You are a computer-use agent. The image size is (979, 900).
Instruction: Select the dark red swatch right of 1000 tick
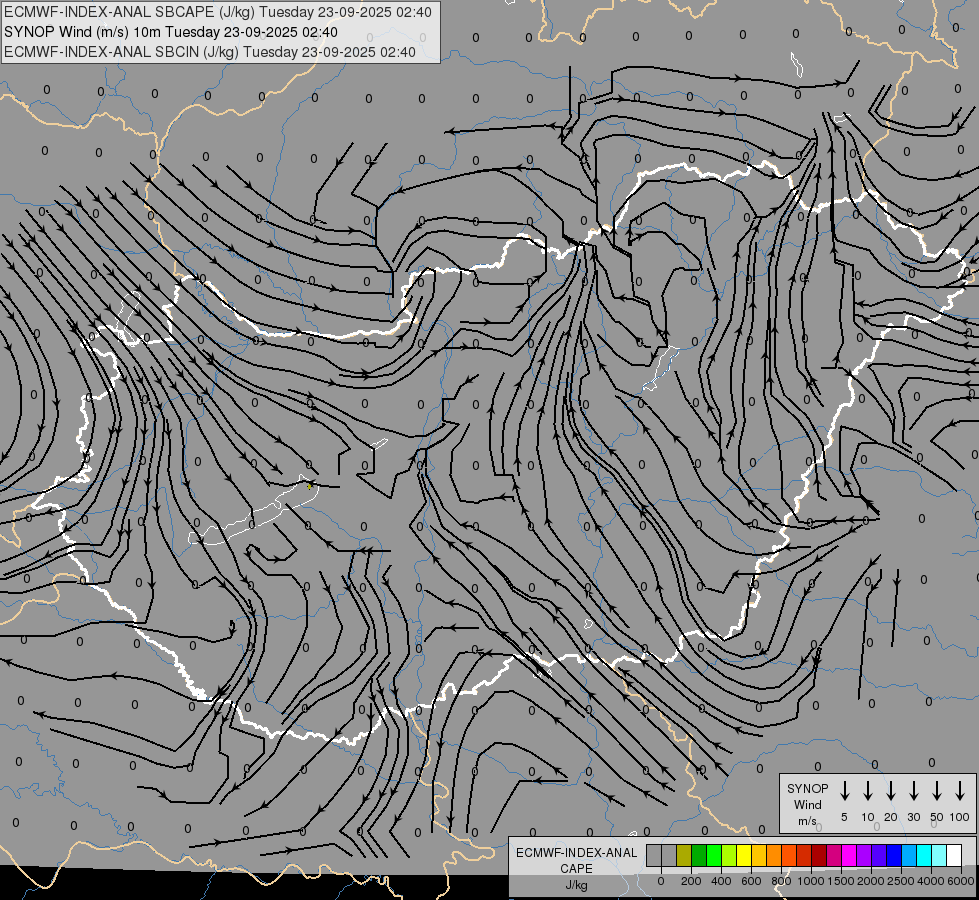point(819,856)
